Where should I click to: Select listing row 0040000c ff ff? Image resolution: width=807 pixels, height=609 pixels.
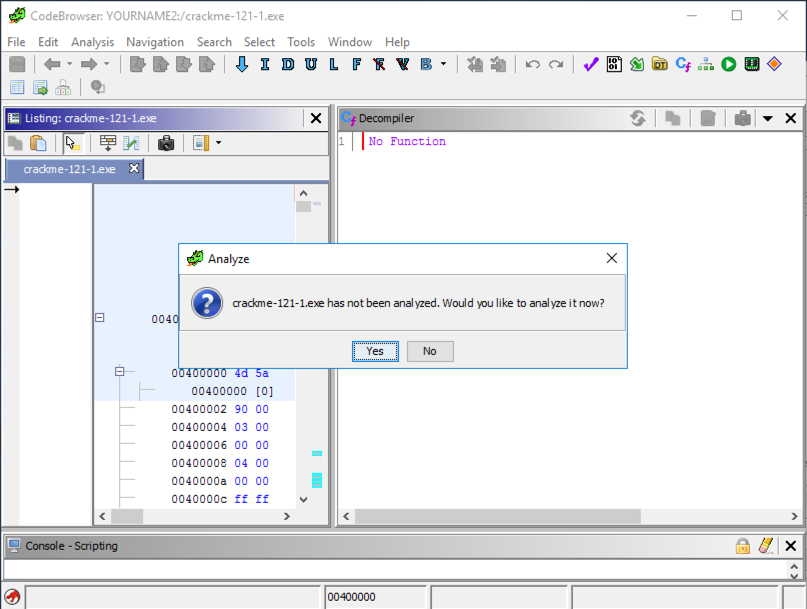coord(220,499)
